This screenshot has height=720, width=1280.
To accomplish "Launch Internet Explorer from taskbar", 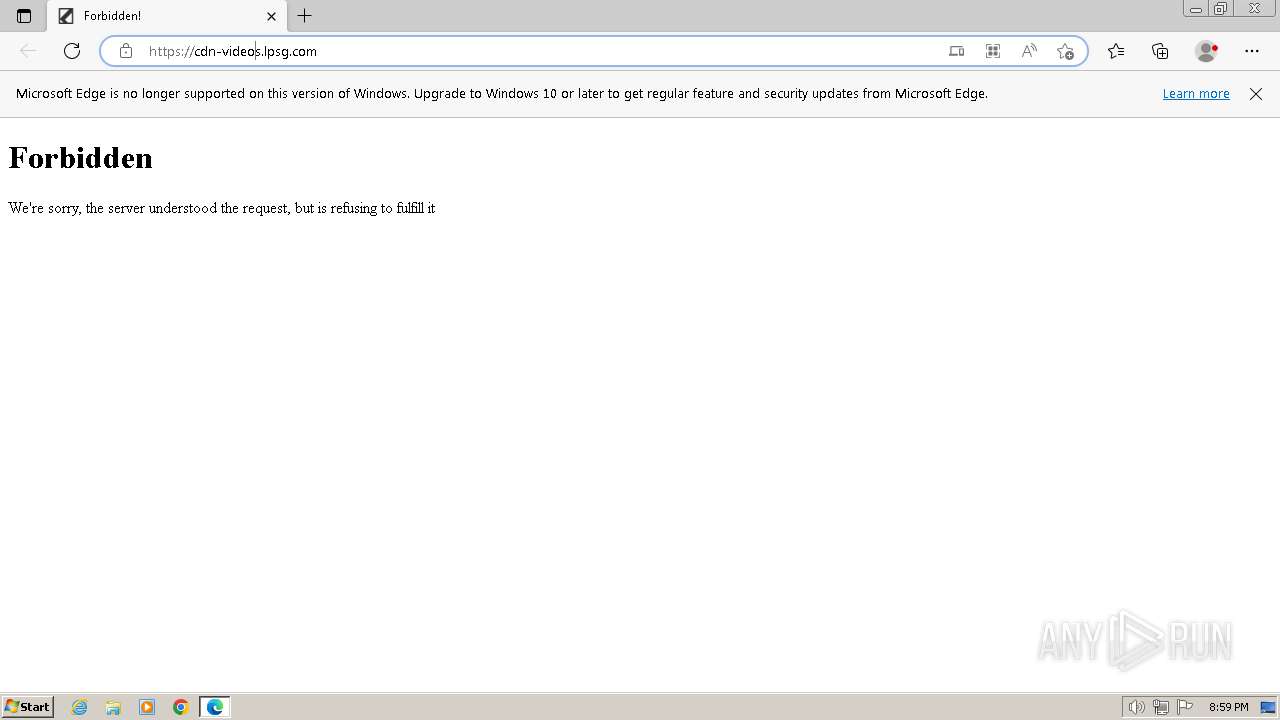I will (x=80, y=707).
